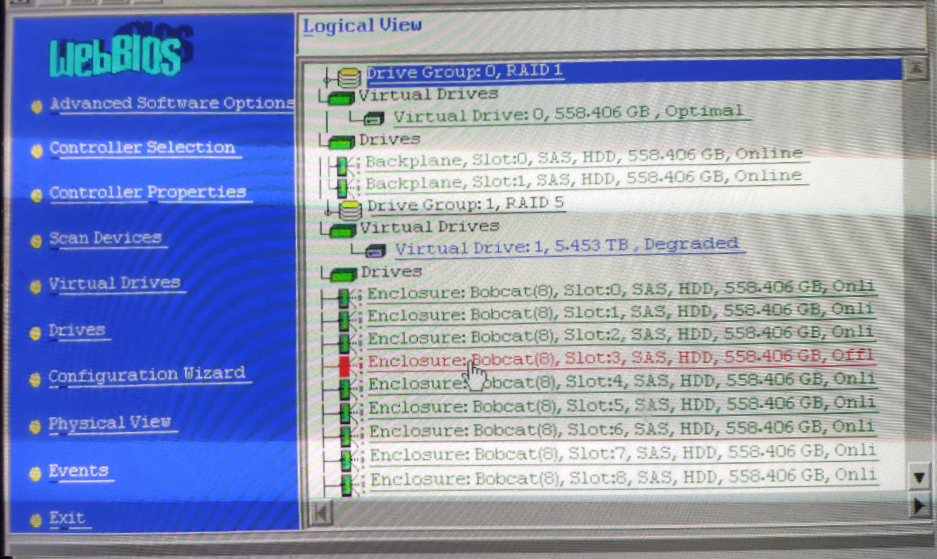Open Virtual Drive: 0 Optimal entry
Image resolution: width=937 pixels, height=559 pixels.
pos(568,113)
